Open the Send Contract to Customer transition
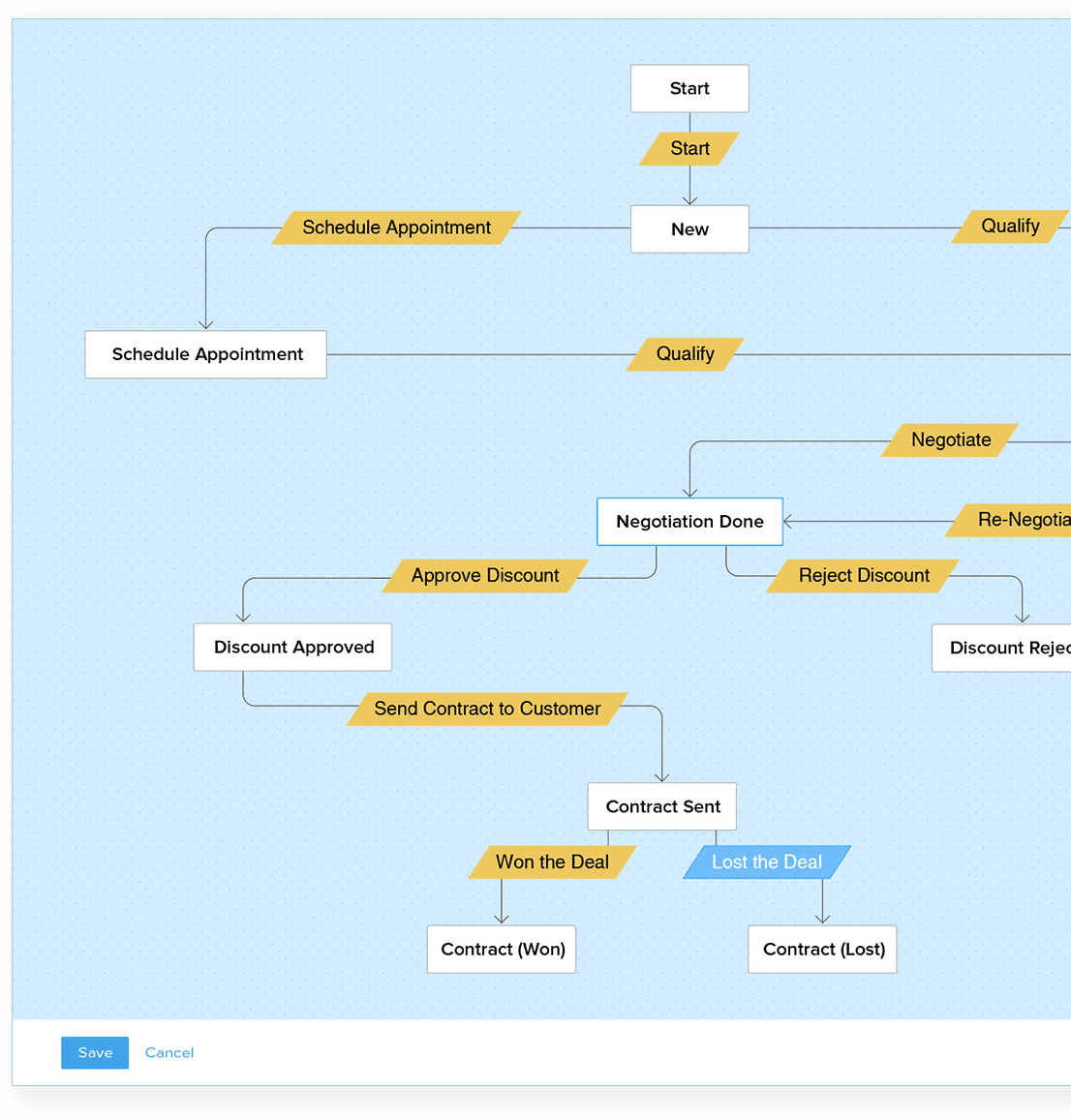This screenshot has width=1071, height=1120. pos(487,709)
